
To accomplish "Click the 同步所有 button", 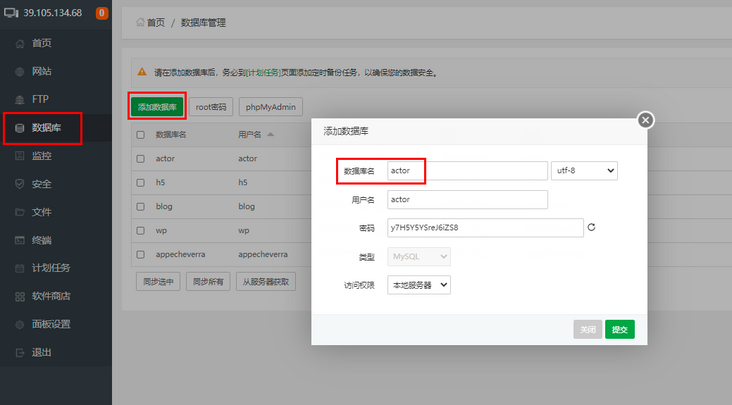I will [208, 282].
